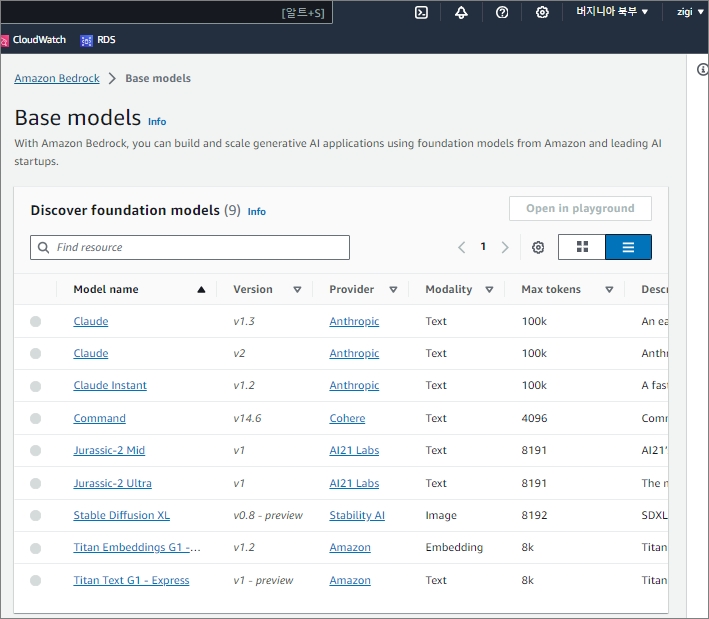The image size is (709, 619).
Task: Select the Claude v1.3 radio button
Action: click(x=35, y=321)
